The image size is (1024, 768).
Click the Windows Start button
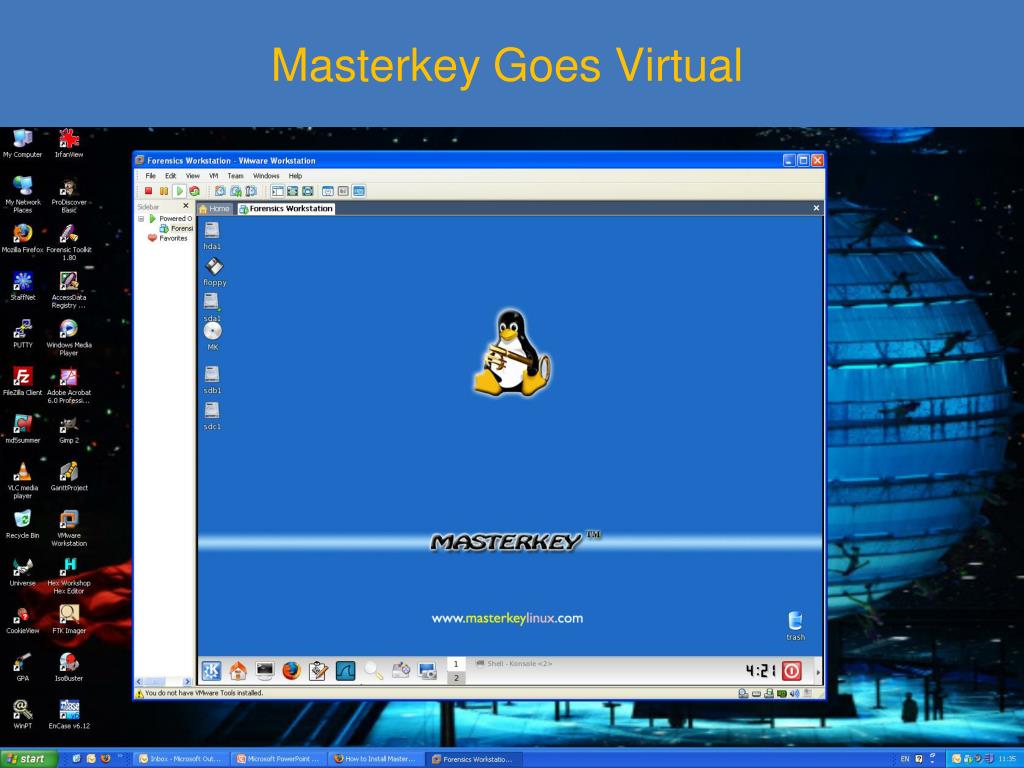tap(27, 759)
